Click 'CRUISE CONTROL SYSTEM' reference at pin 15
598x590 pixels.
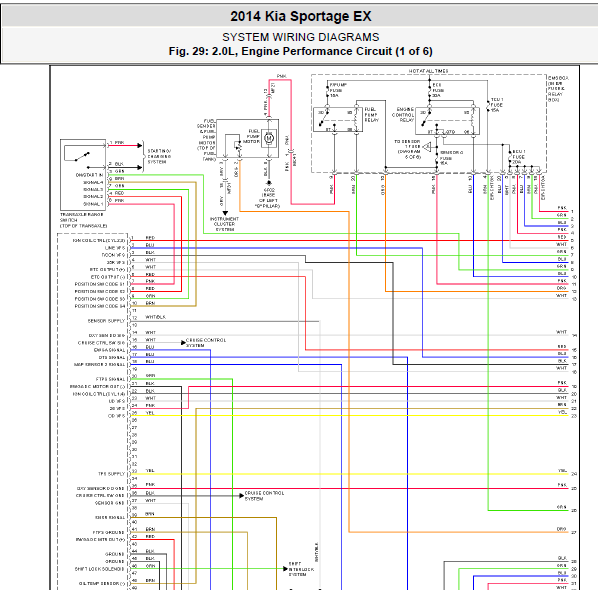[x=206, y=342]
